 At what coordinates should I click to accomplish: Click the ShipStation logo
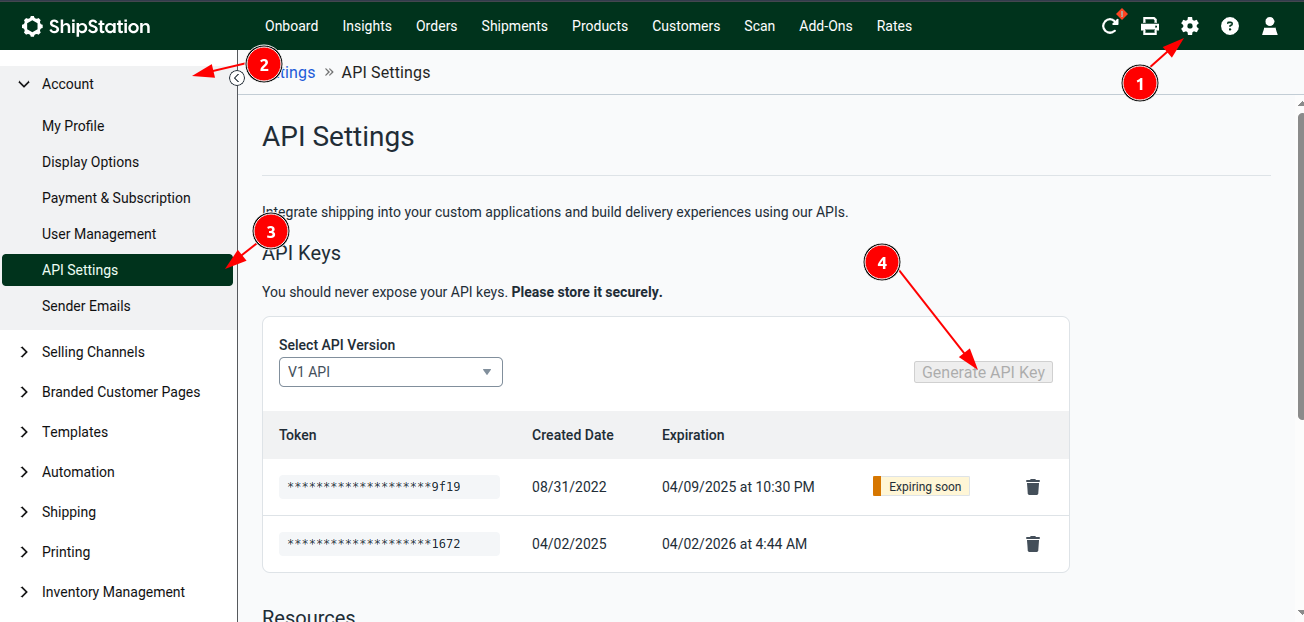click(86, 26)
